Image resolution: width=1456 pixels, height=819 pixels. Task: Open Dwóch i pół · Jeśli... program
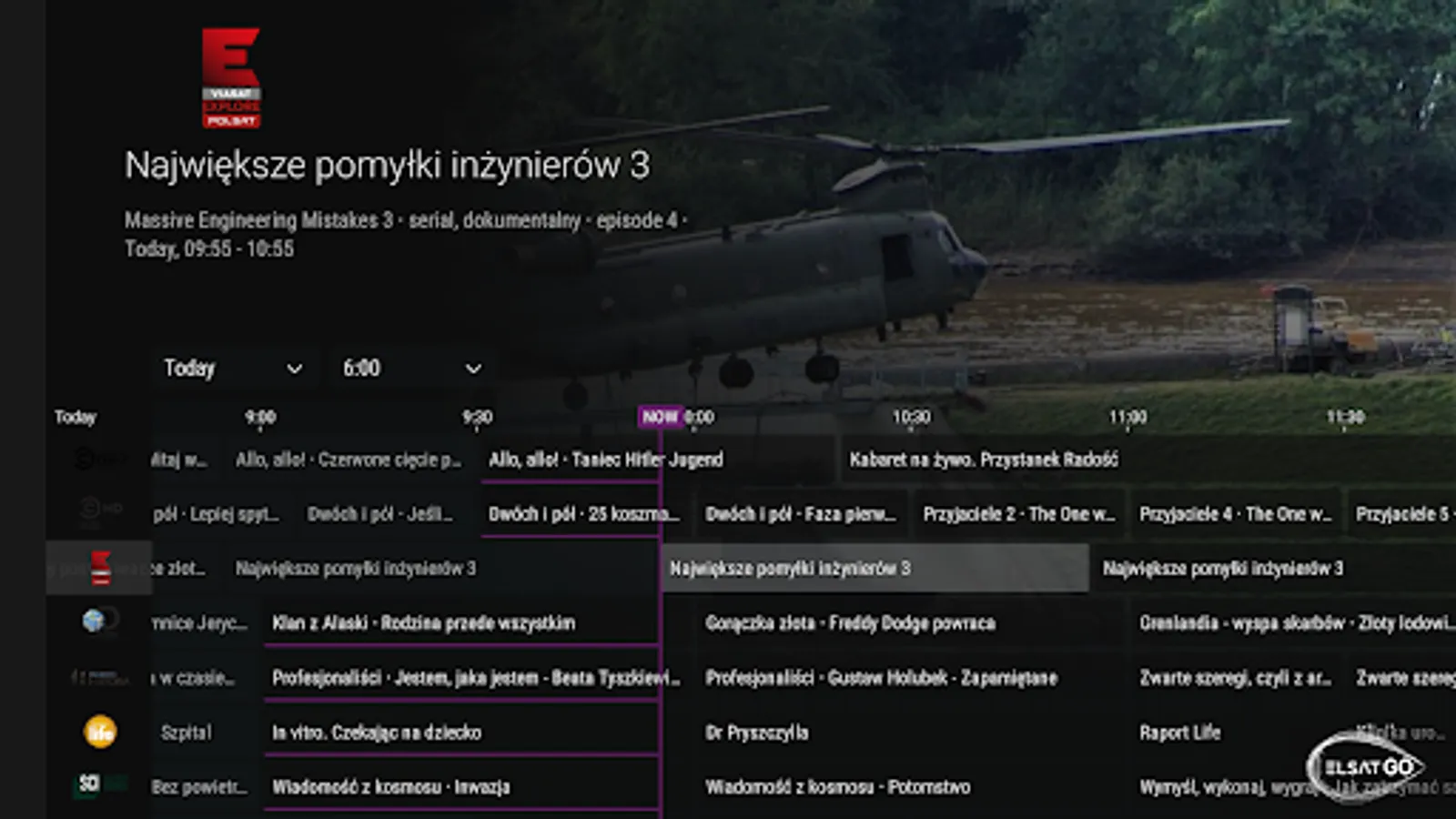(387, 514)
